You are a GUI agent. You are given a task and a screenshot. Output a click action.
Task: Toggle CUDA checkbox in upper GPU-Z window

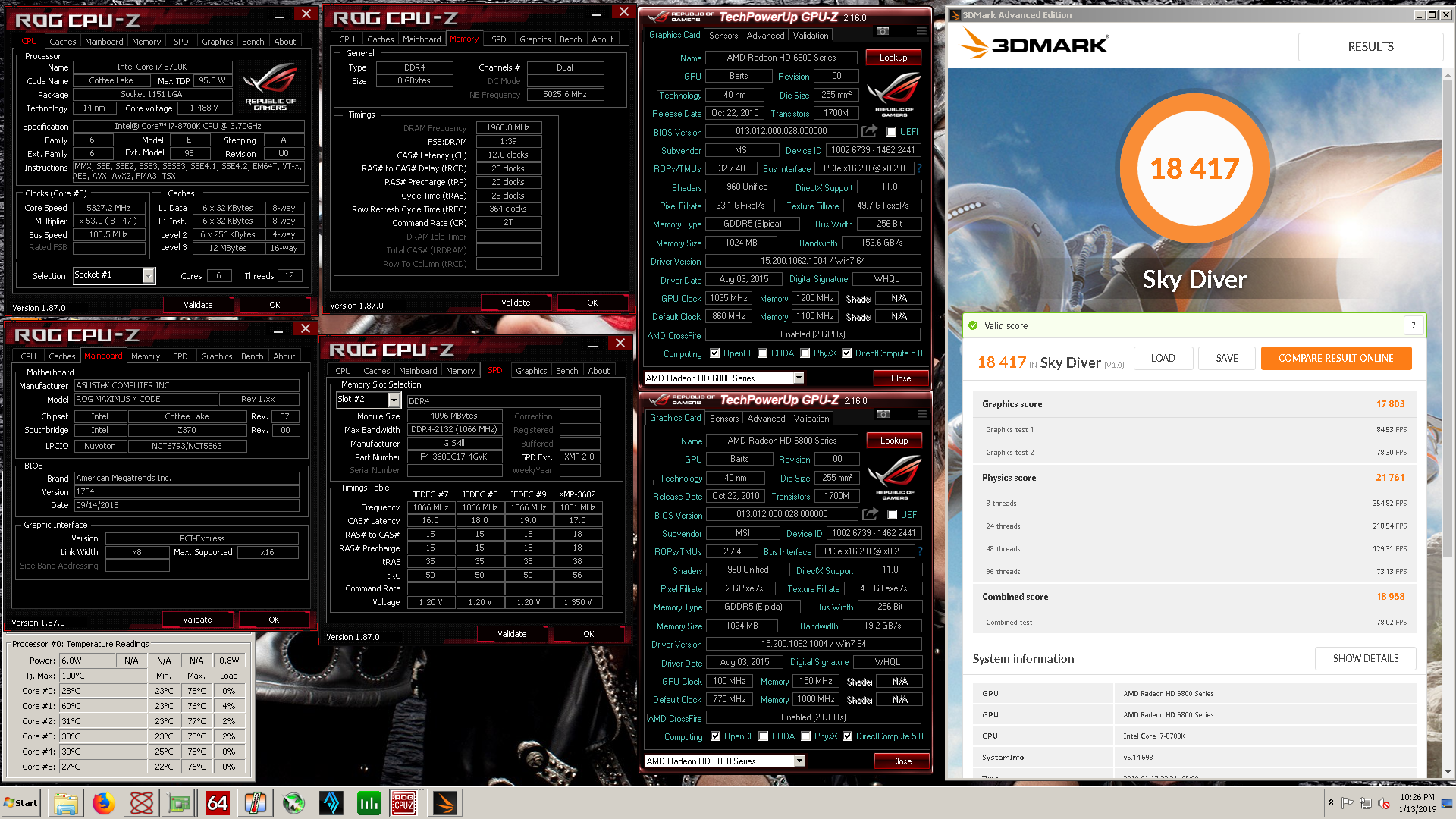tap(763, 353)
